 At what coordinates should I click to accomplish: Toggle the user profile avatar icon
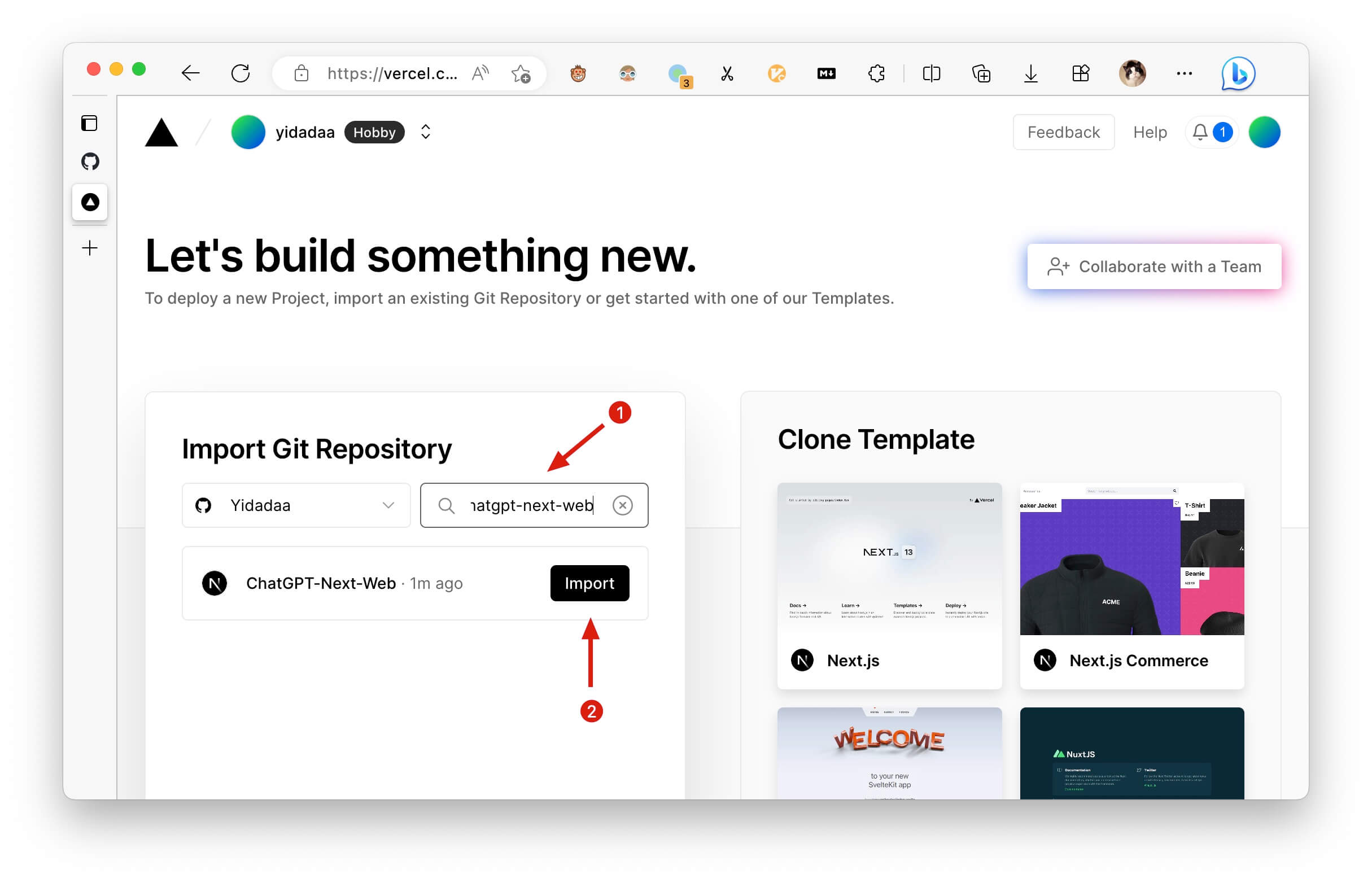1264,132
